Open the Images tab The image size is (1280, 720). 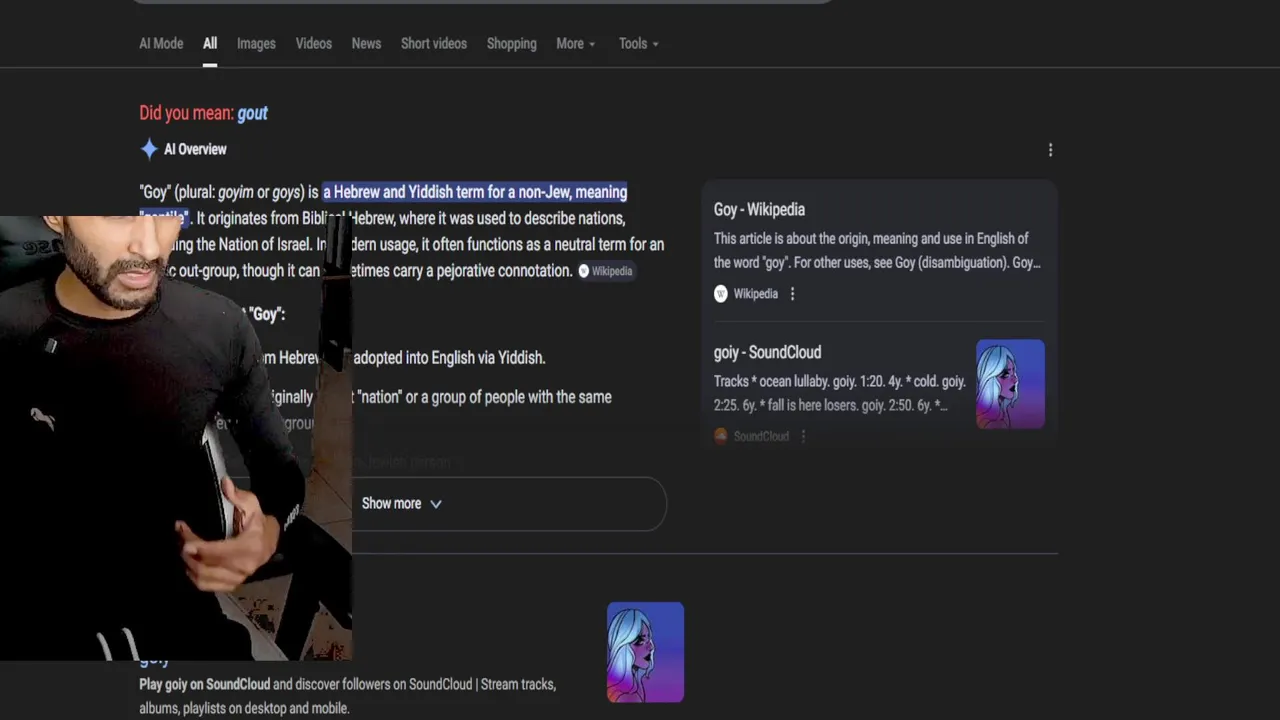coord(256,44)
